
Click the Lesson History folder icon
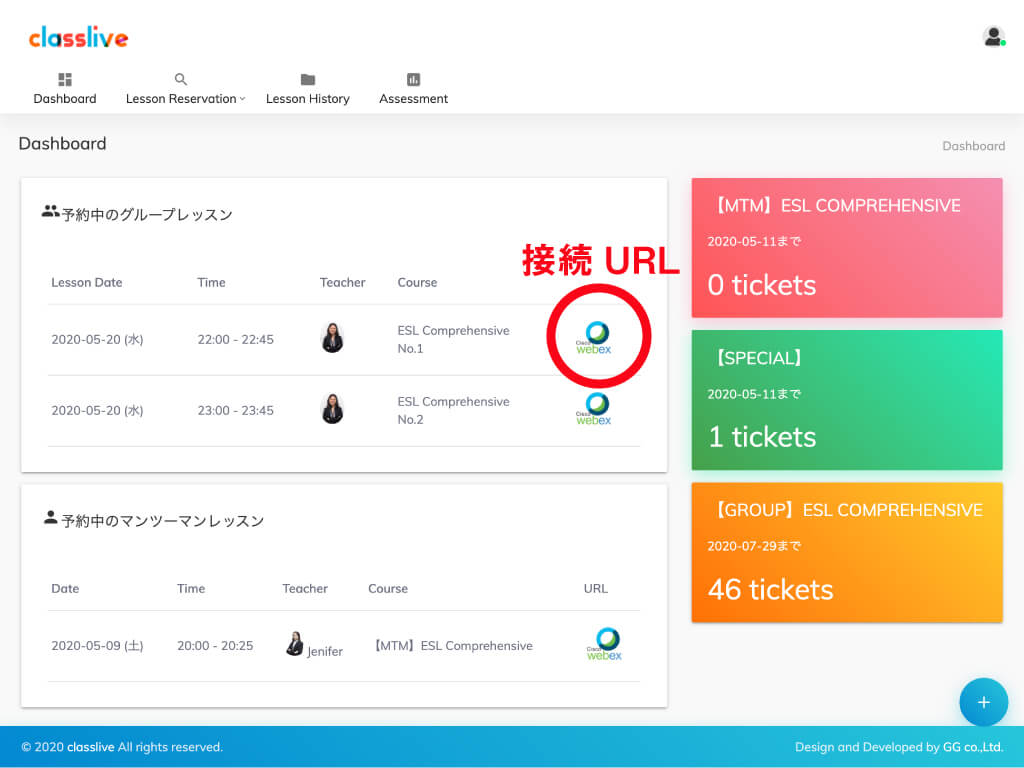coord(308,80)
